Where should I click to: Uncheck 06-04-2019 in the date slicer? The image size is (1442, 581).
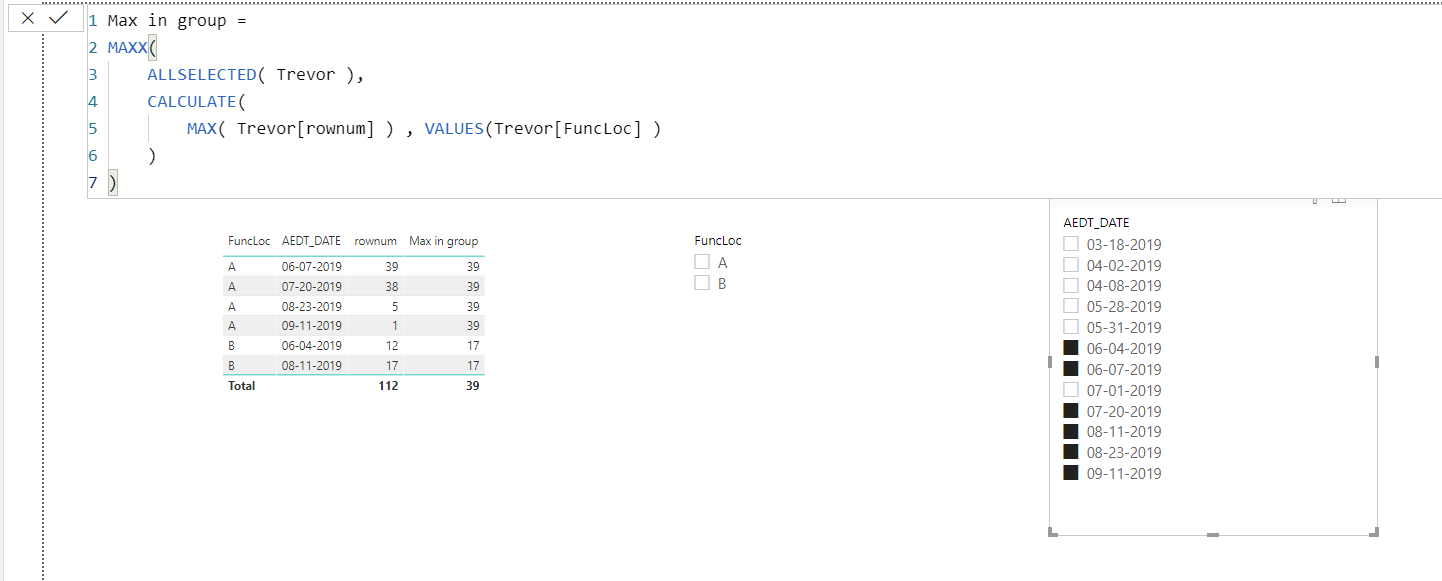click(1071, 348)
